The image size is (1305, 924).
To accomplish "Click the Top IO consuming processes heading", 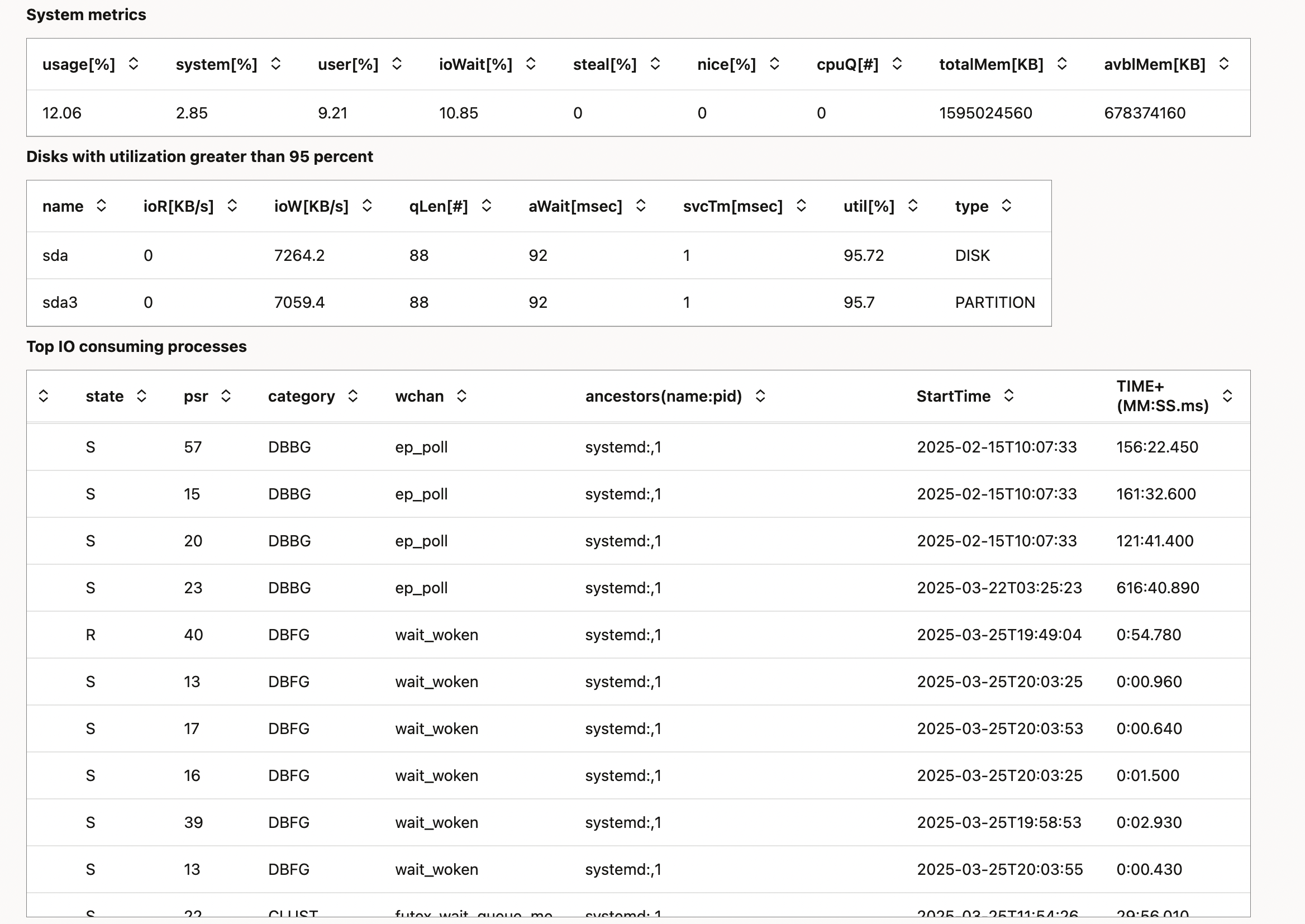I will pos(136,346).
